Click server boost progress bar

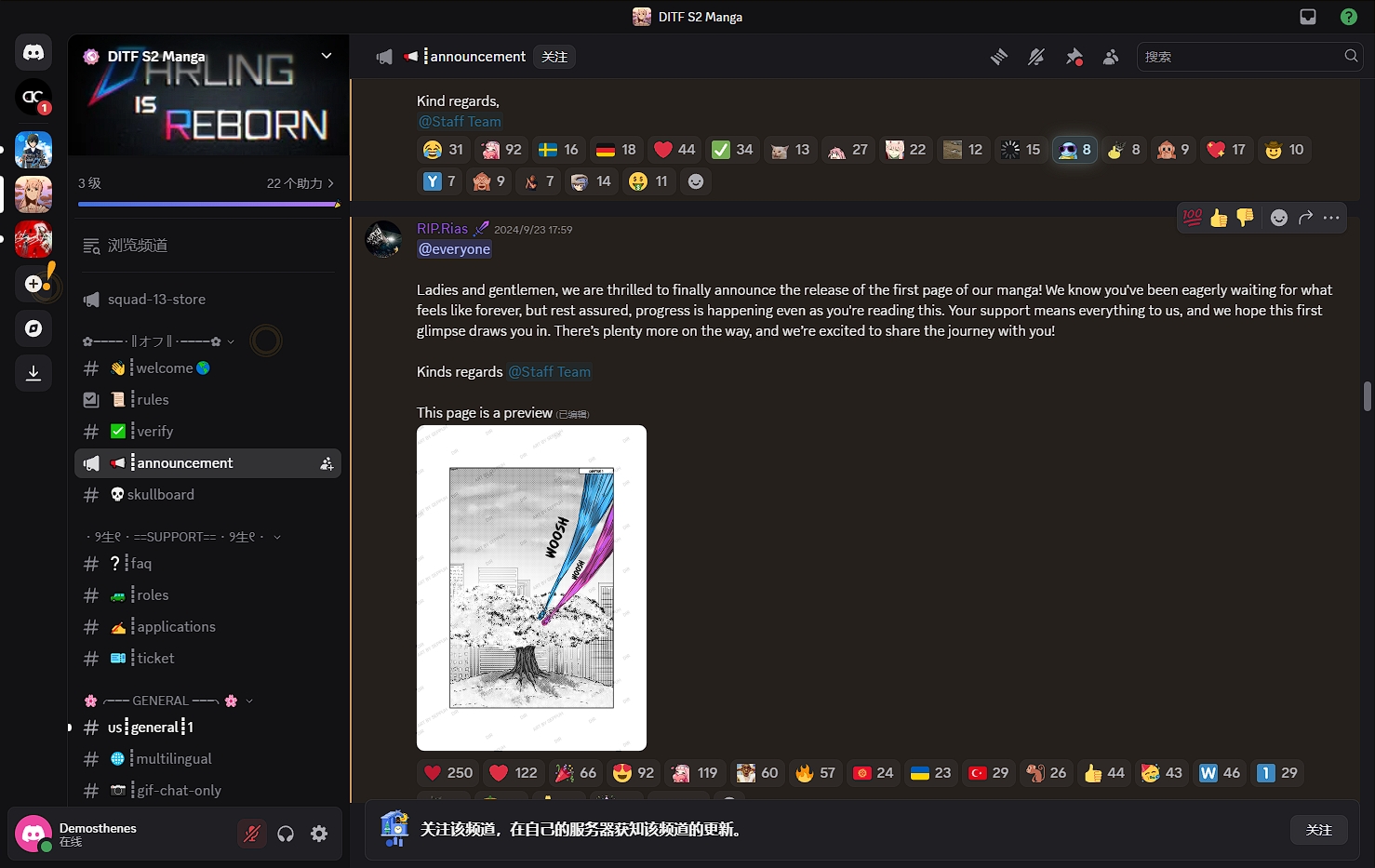[x=208, y=204]
